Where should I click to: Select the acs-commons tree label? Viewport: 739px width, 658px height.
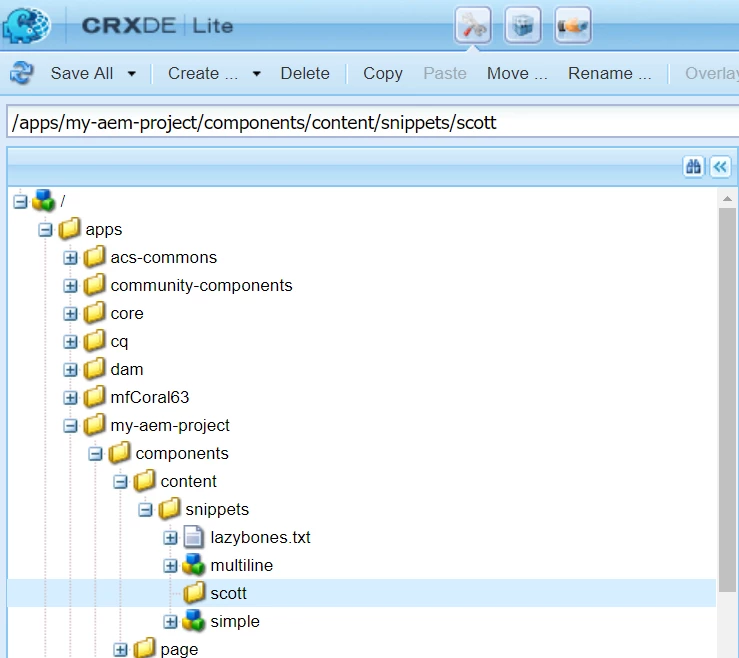click(x=164, y=257)
